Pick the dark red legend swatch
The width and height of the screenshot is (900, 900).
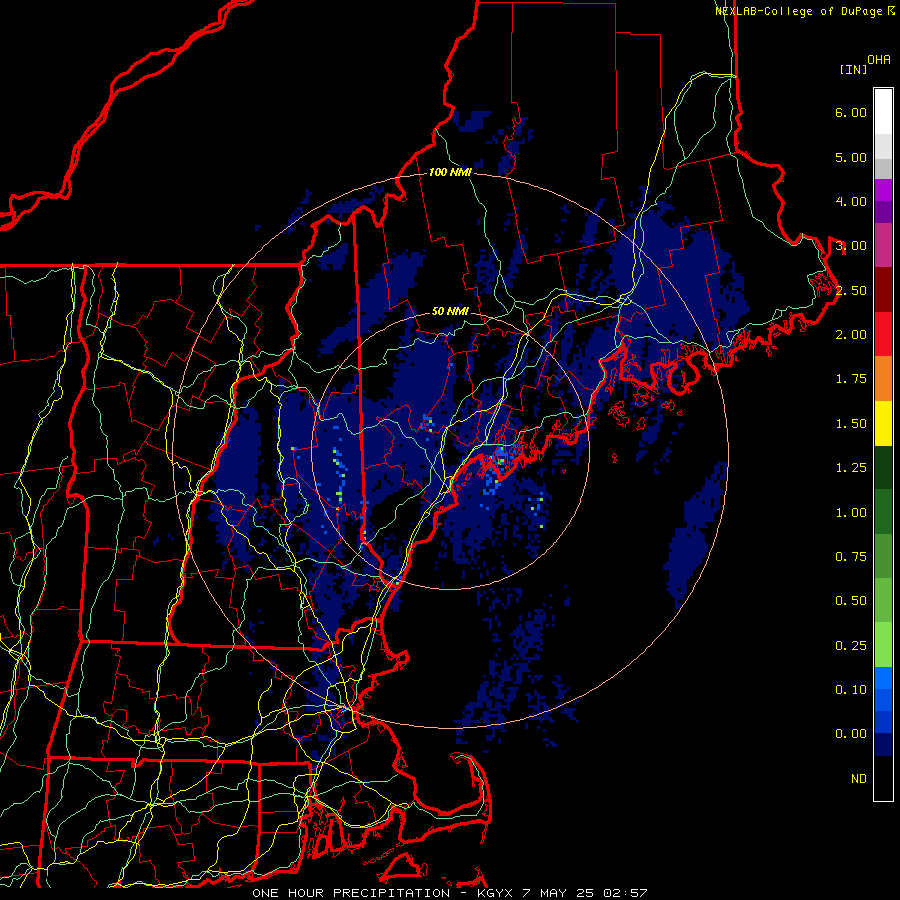883,290
